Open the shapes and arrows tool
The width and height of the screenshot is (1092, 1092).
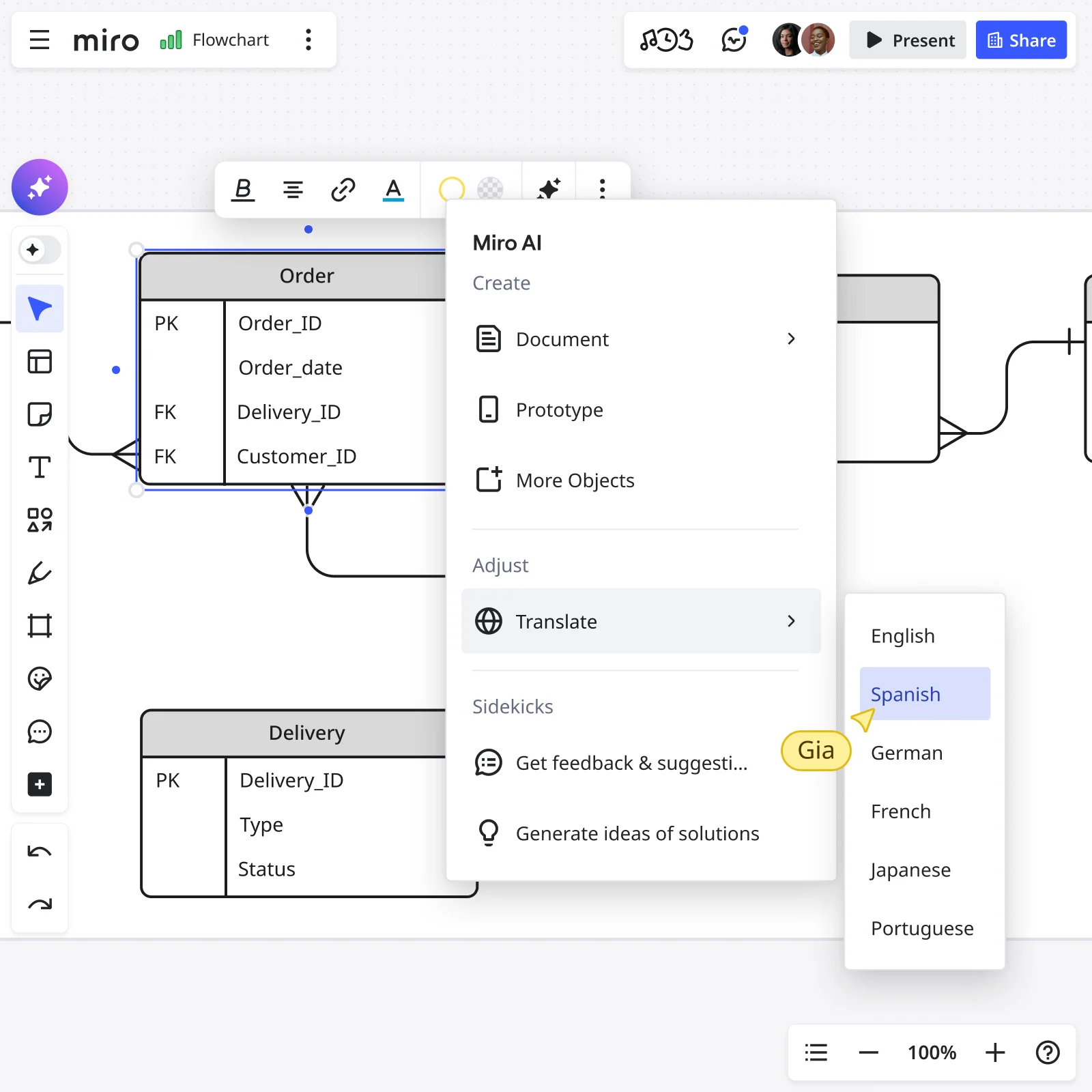click(40, 521)
